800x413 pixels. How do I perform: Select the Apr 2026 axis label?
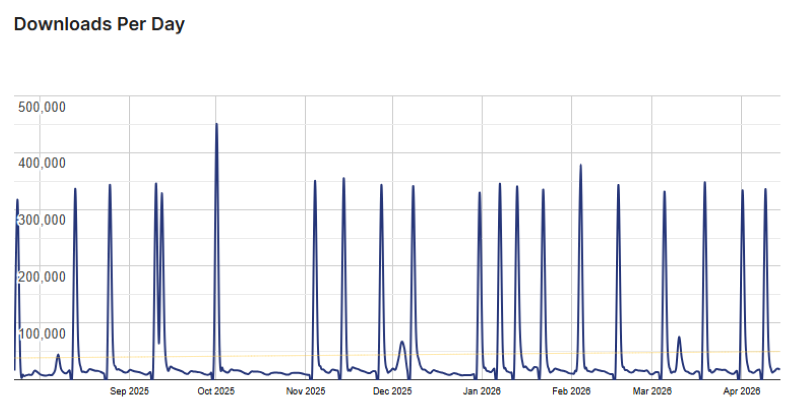click(x=742, y=391)
